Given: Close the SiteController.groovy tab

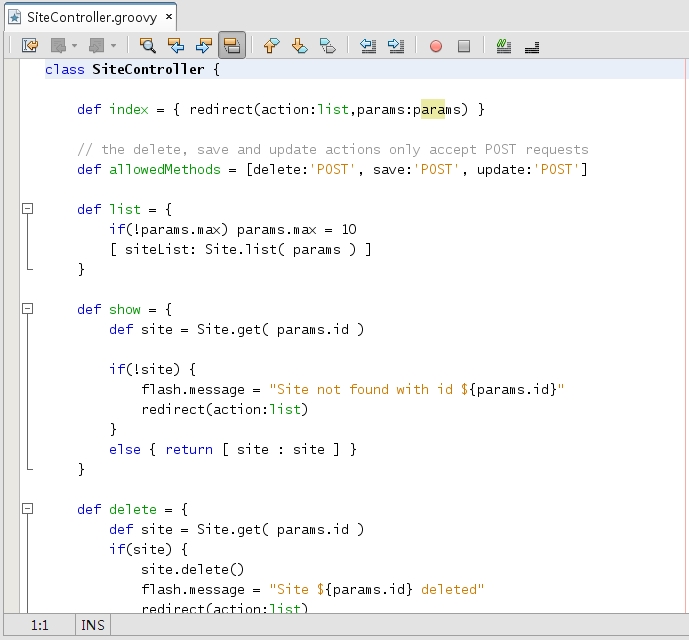Looking at the screenshot, I should click(169, 17).
